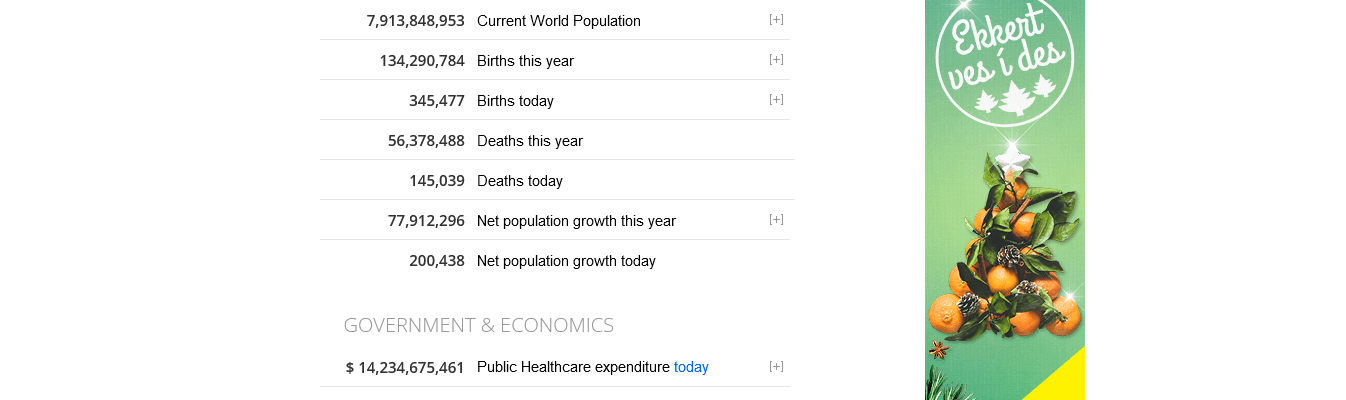Click the Current World Population label

[559, 21]
